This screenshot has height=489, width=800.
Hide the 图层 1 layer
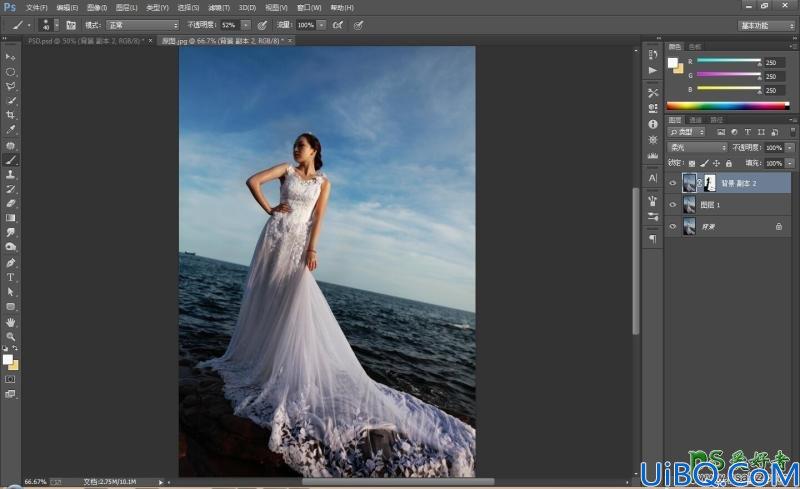(672, 205)
